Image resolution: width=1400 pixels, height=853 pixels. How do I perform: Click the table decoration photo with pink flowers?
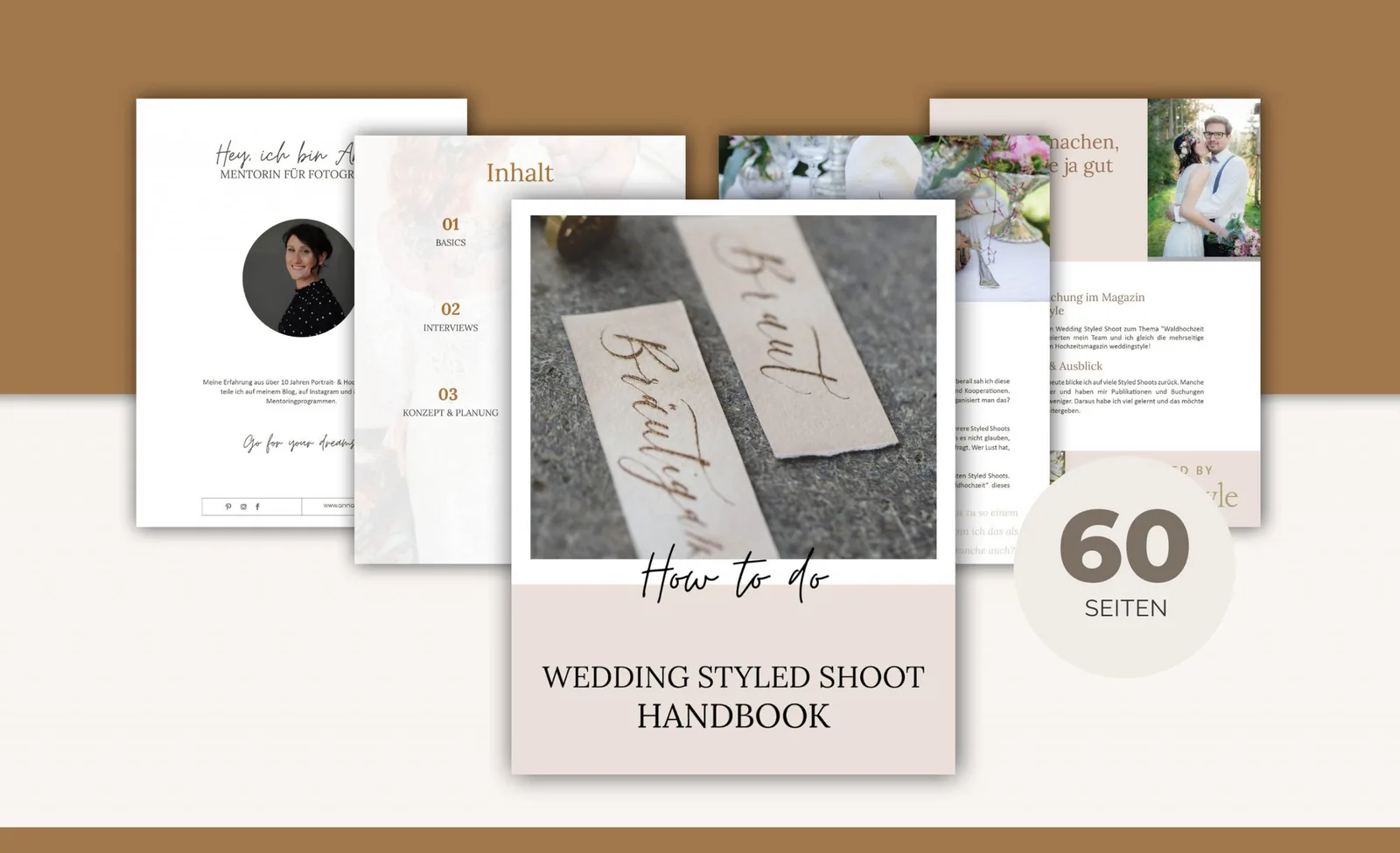point(884,168)
